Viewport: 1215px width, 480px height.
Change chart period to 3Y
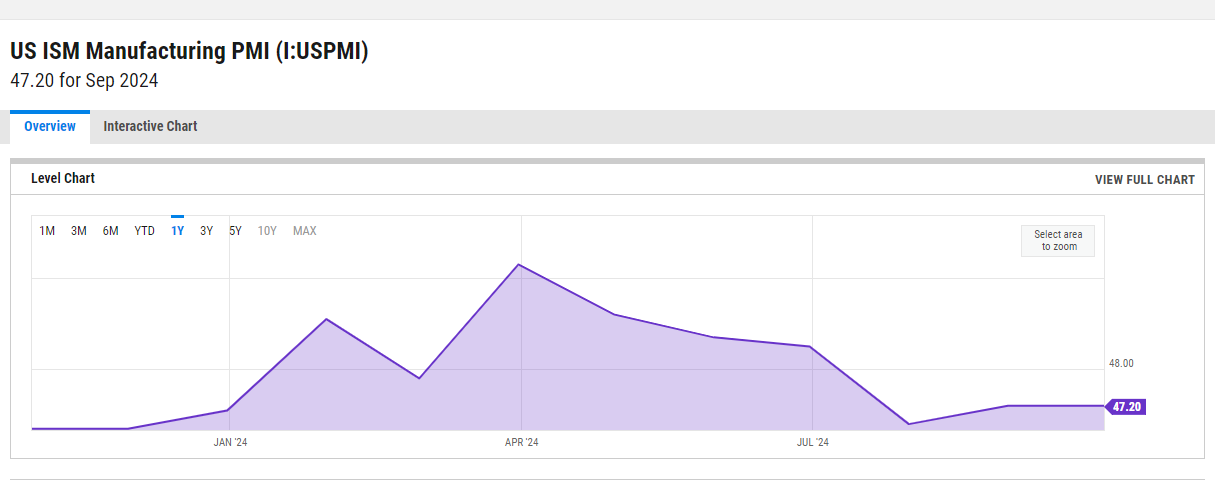coord(206,231)
